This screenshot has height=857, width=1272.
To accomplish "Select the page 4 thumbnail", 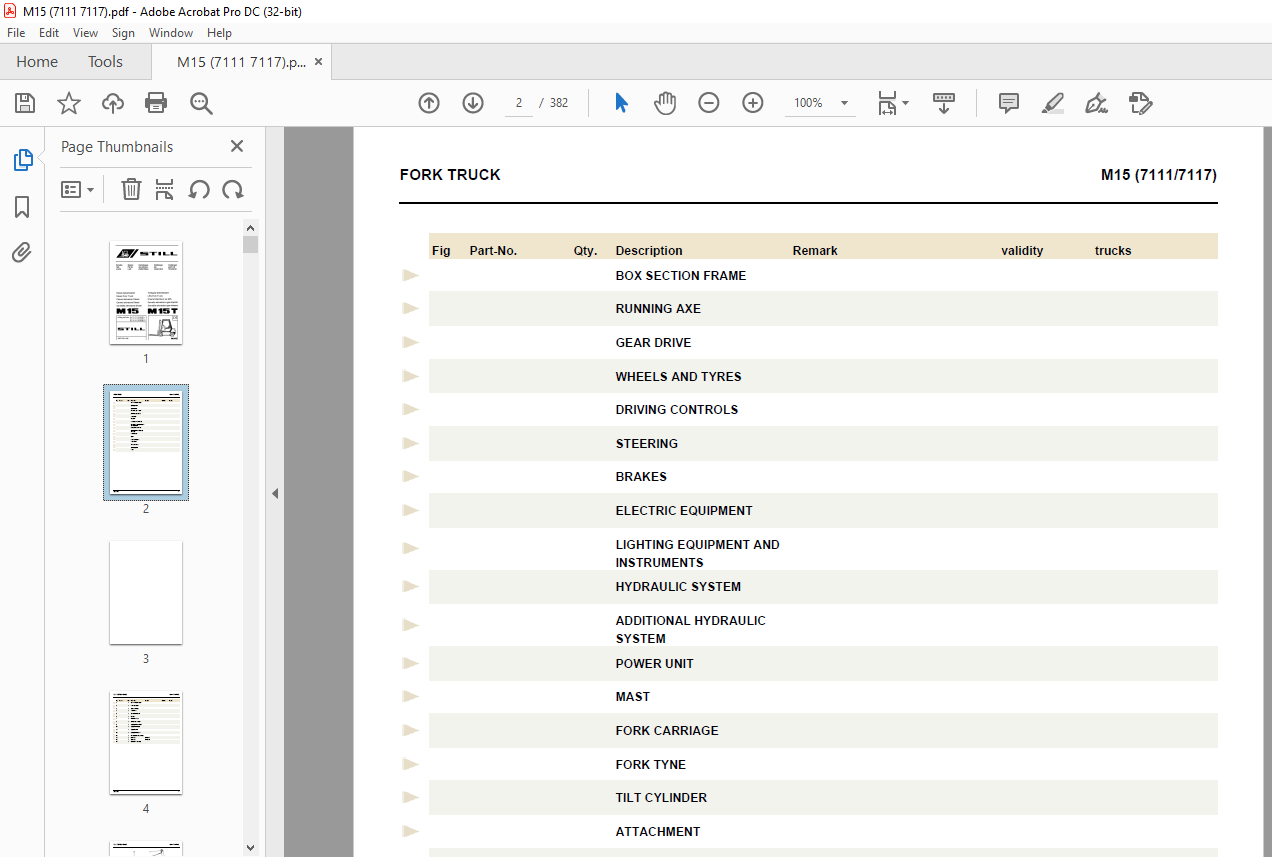I will [x=146, y=743].
